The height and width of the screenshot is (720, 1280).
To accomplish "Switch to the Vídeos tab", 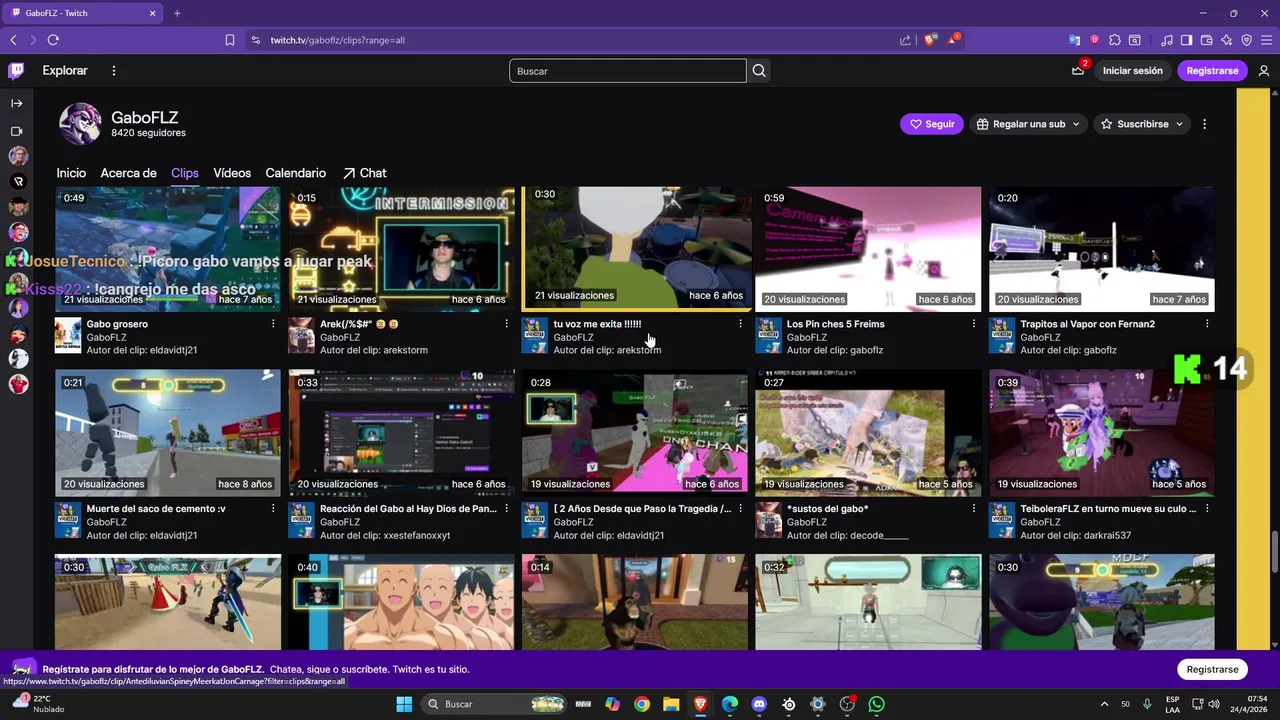I will 232,173.
